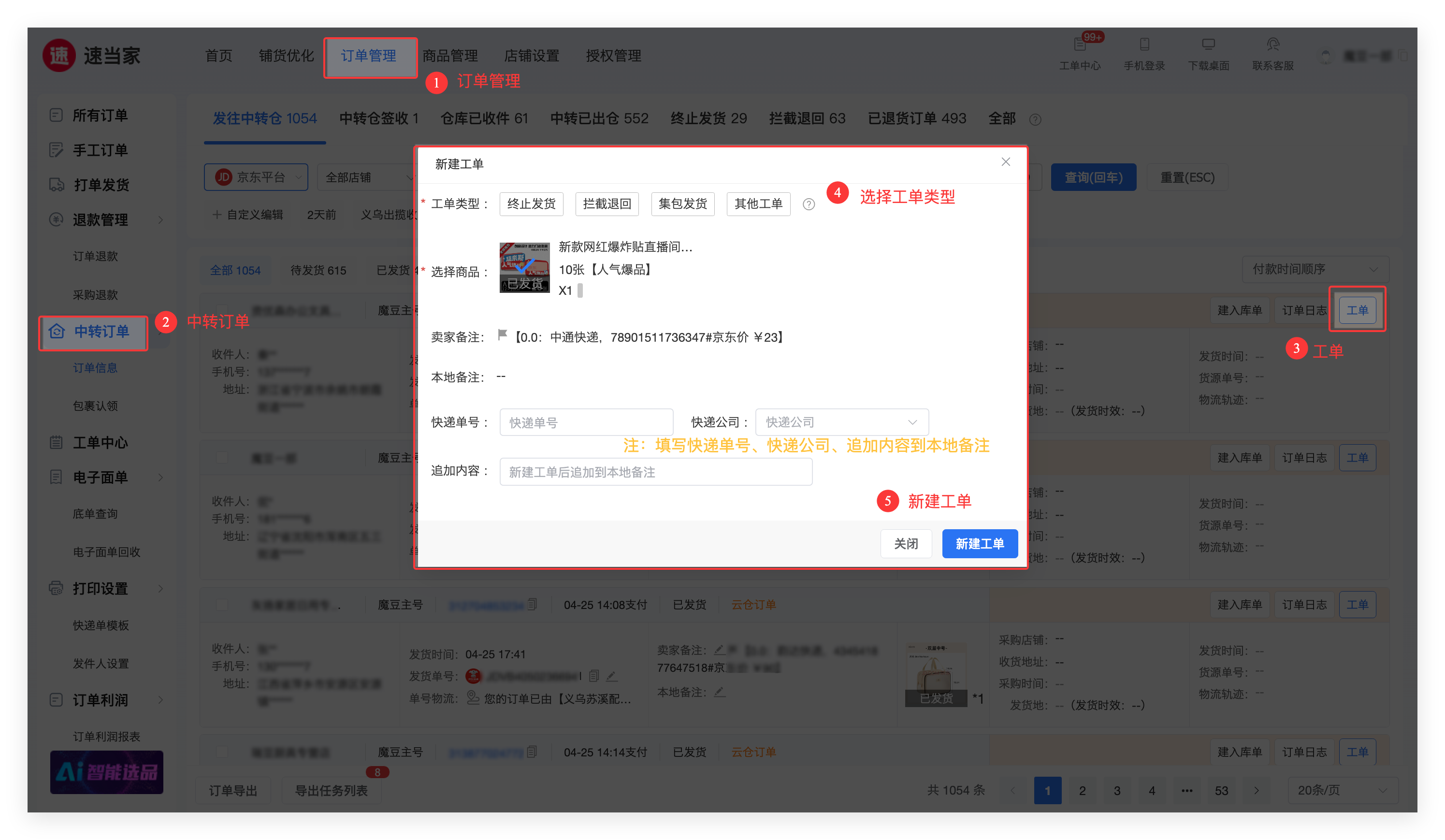Click the flag icon next to 卖家备注
The width and height of the screenshot is (1445, 840).
point(503,335)
